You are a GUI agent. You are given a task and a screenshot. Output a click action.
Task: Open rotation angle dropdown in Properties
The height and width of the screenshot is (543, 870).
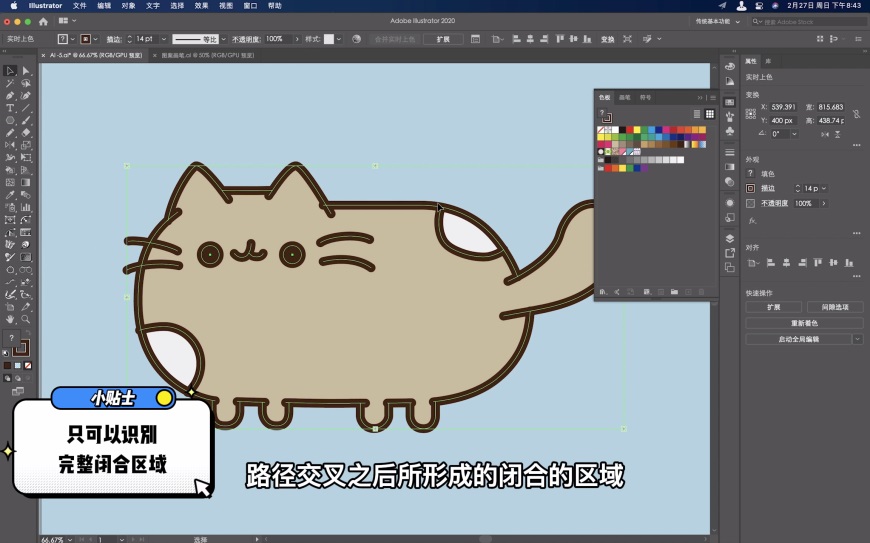point(795,134)
